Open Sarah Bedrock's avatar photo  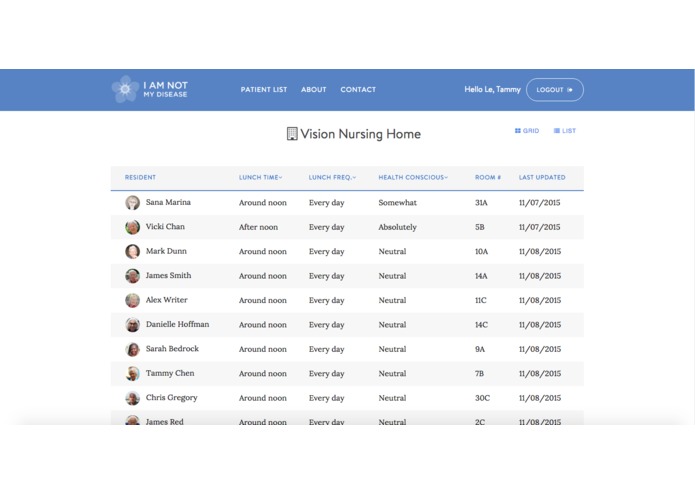click(x=133, y=349)
